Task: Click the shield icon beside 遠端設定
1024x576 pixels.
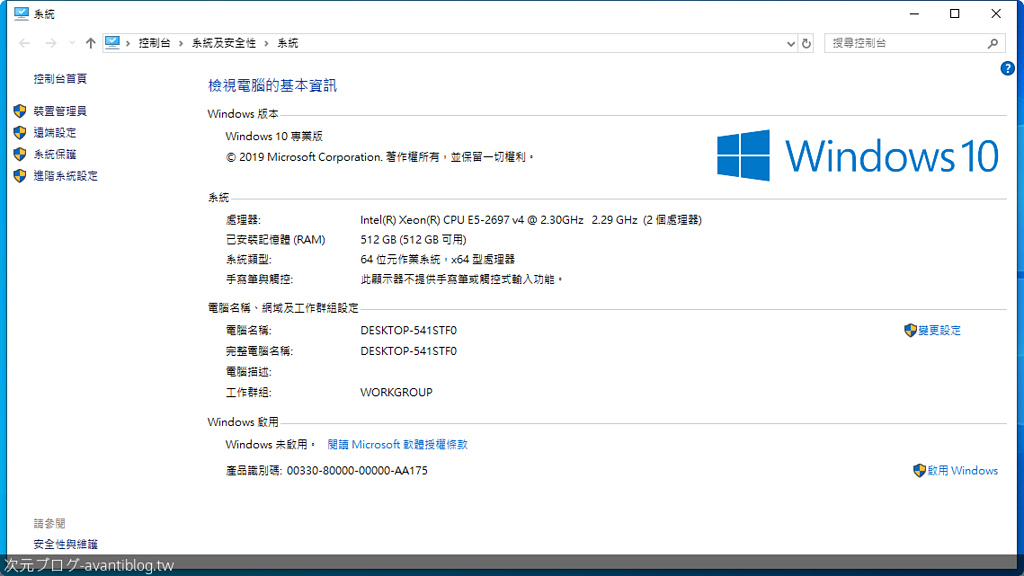Action: (x=20, y=133)
